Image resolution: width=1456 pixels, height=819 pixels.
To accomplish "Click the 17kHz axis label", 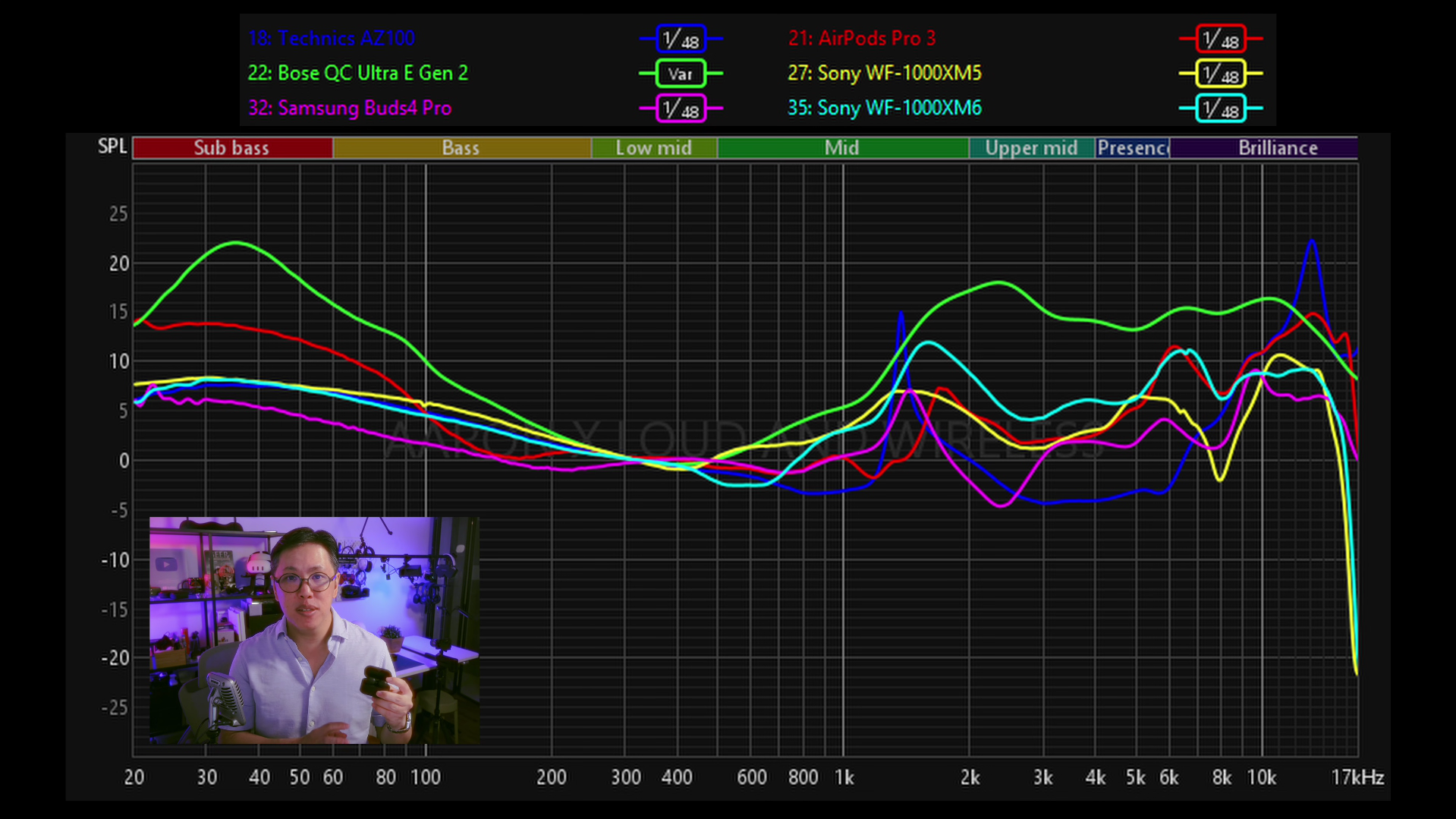I will click(1357, 777).
